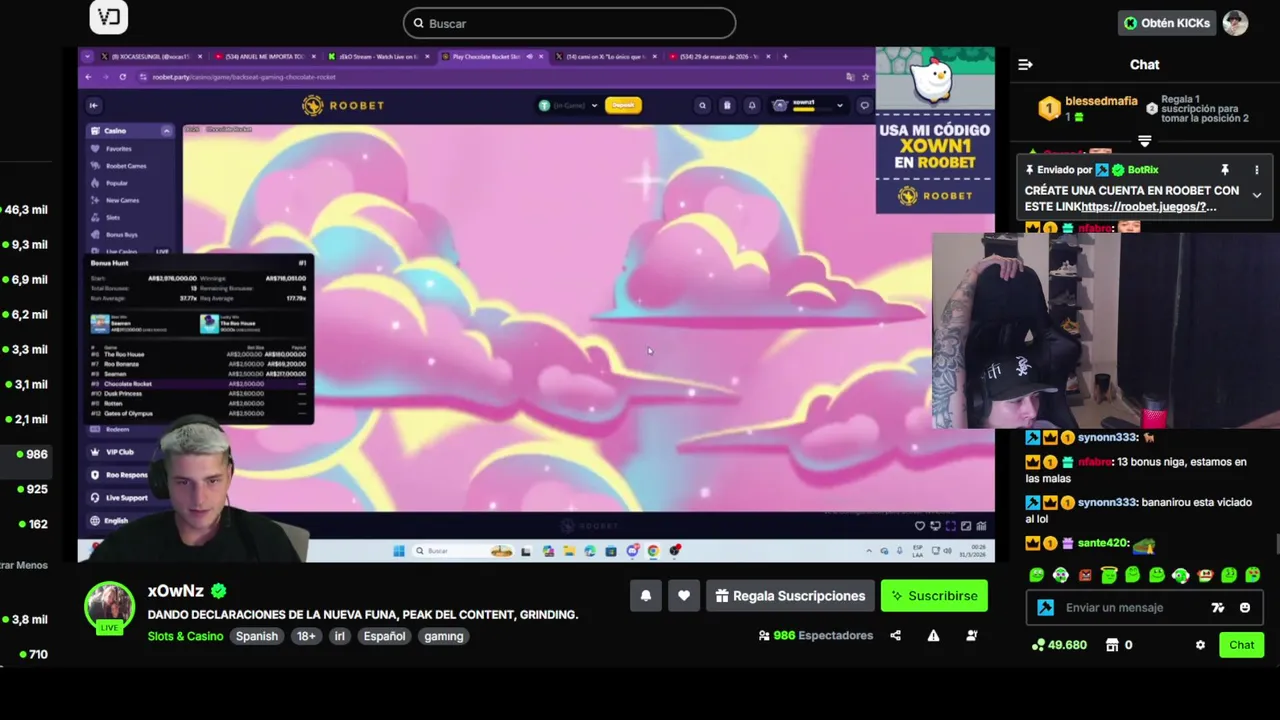Collapse the chat panel with arrow icon
Image resolution: width=1280 pixels, height=720 pixels.
click(1025, 65)
